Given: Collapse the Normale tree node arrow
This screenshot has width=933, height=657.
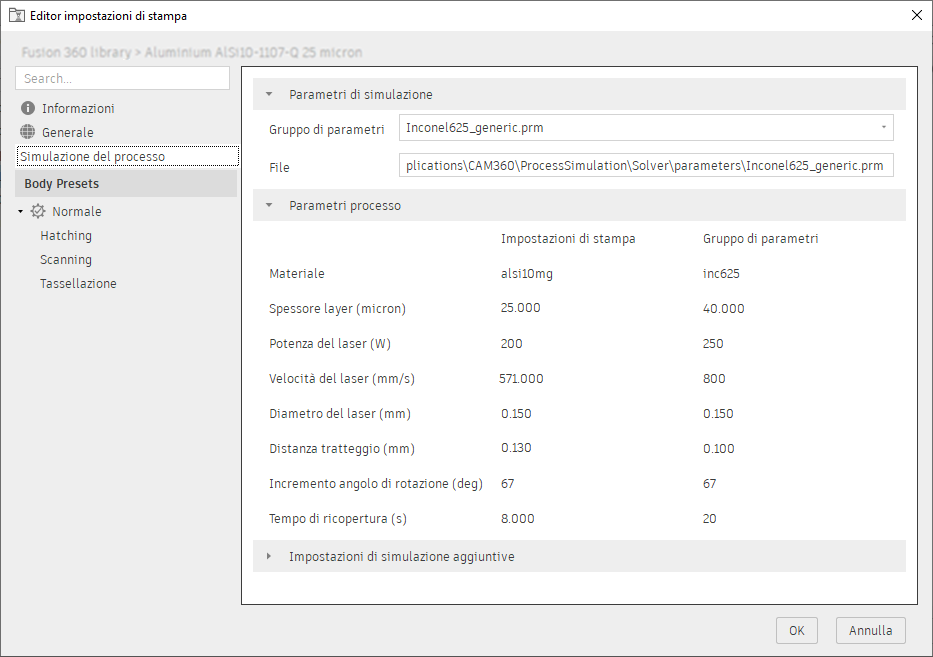Looking at the screenshot, I should 20,212.
